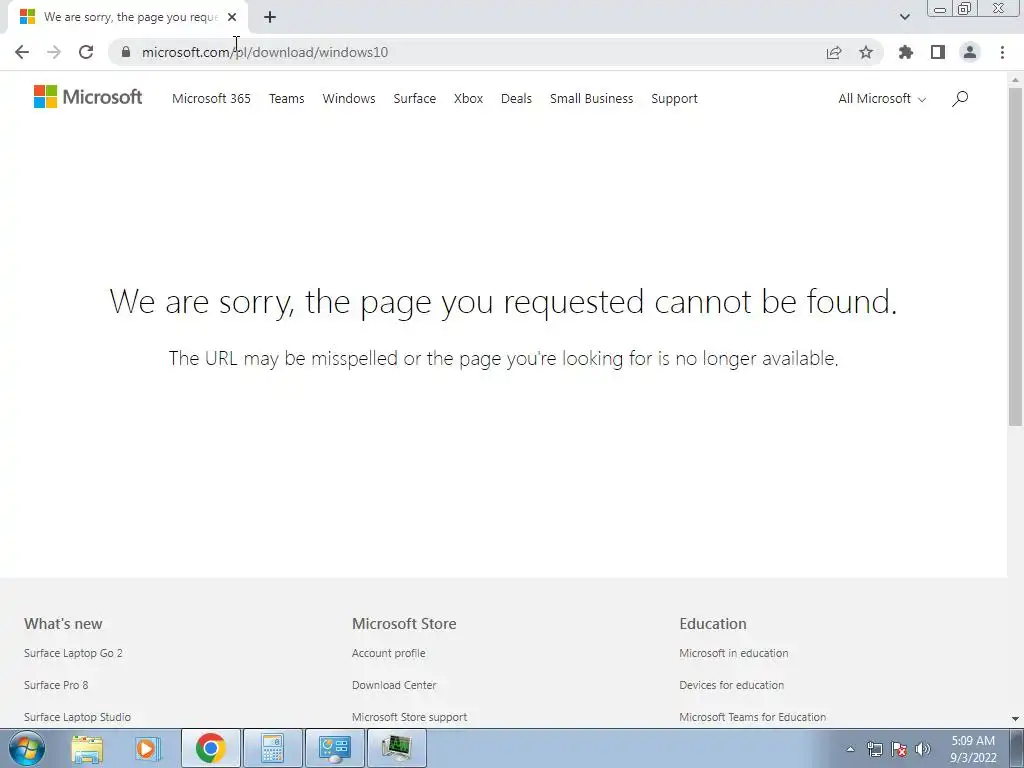
Task: Open Xbox nav item
Action: (x=468, y=99)
